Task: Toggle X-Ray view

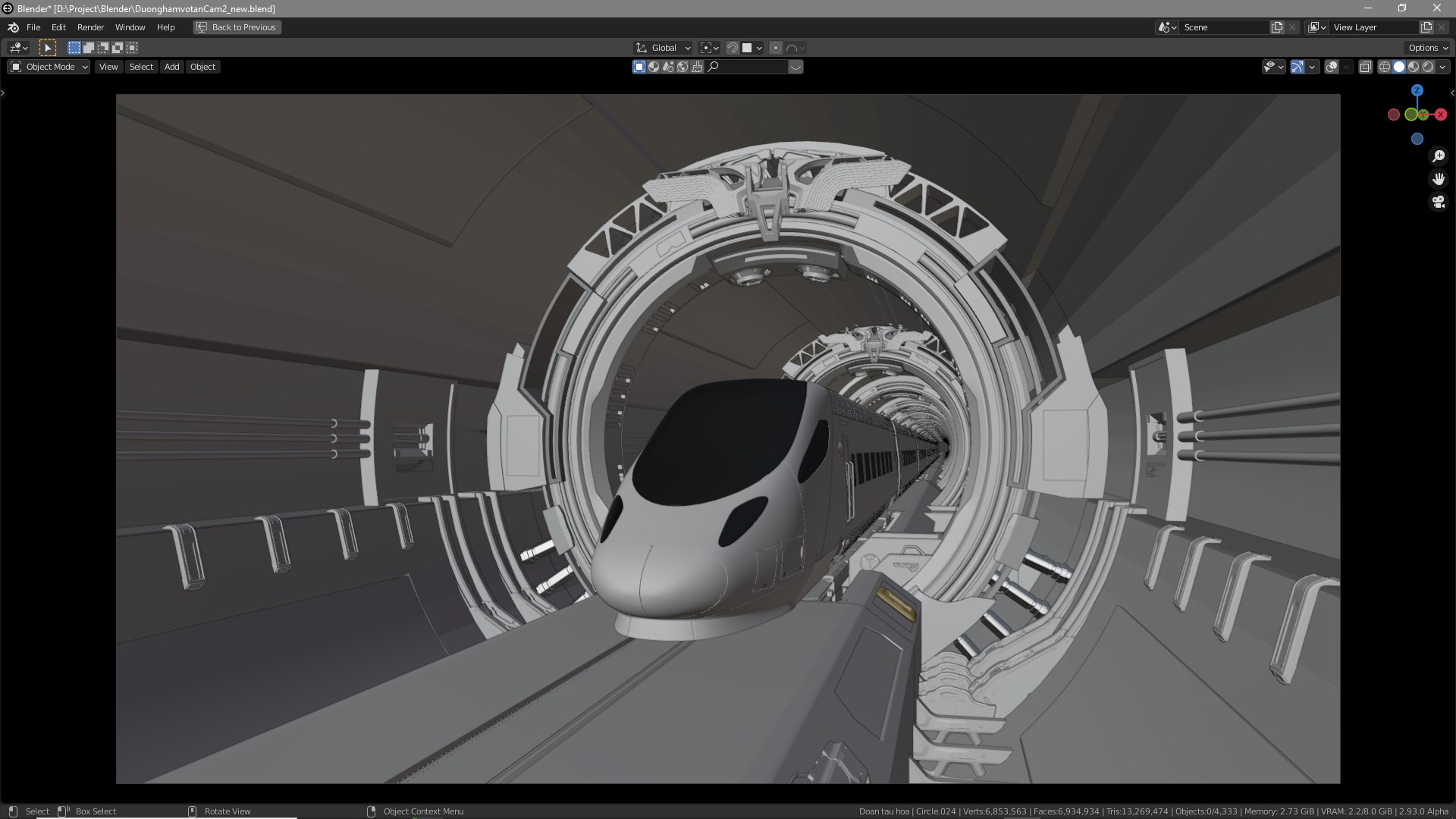Action: tap(1365, 67)
